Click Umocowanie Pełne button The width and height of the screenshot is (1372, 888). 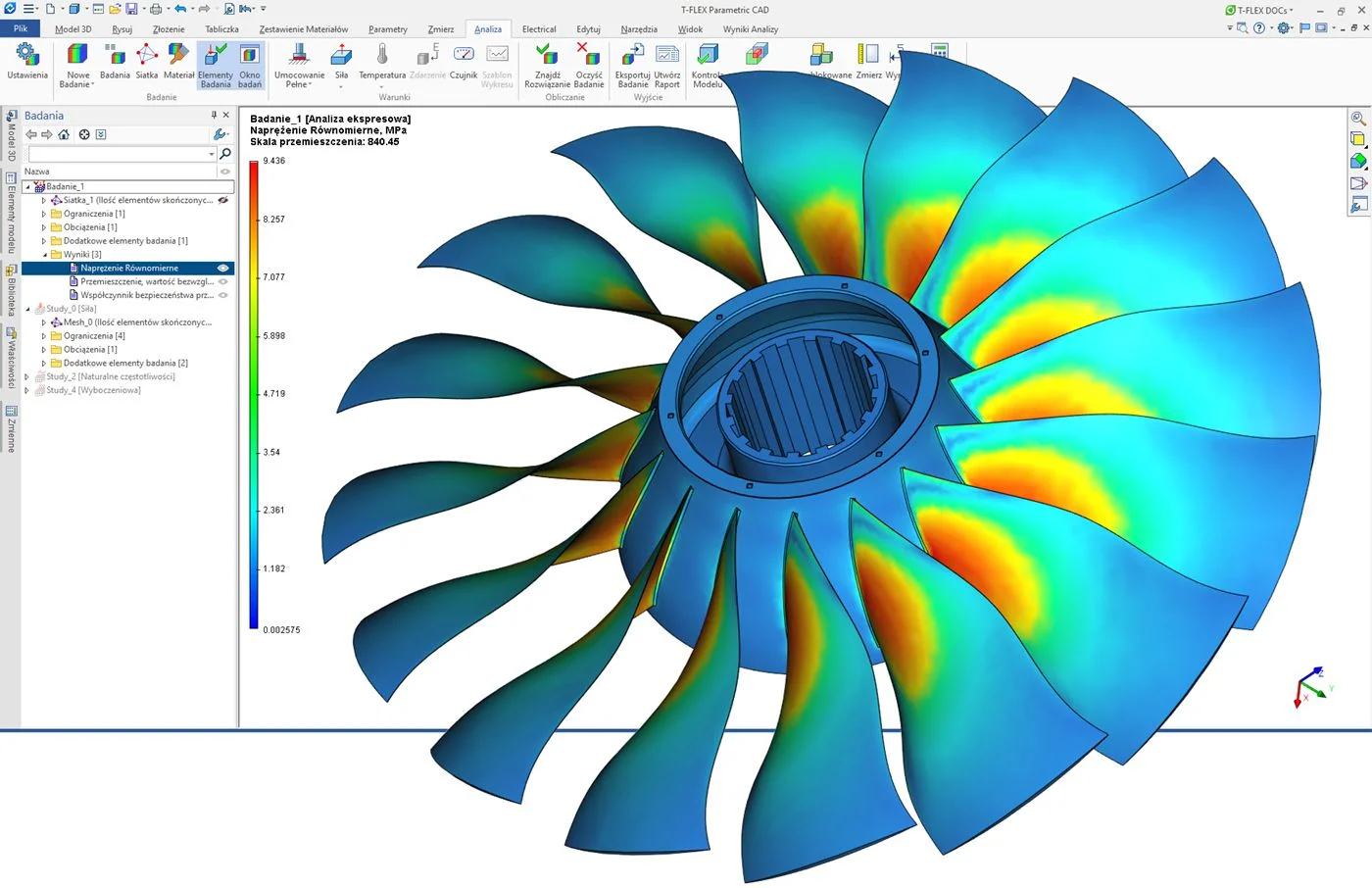(297, 65)
